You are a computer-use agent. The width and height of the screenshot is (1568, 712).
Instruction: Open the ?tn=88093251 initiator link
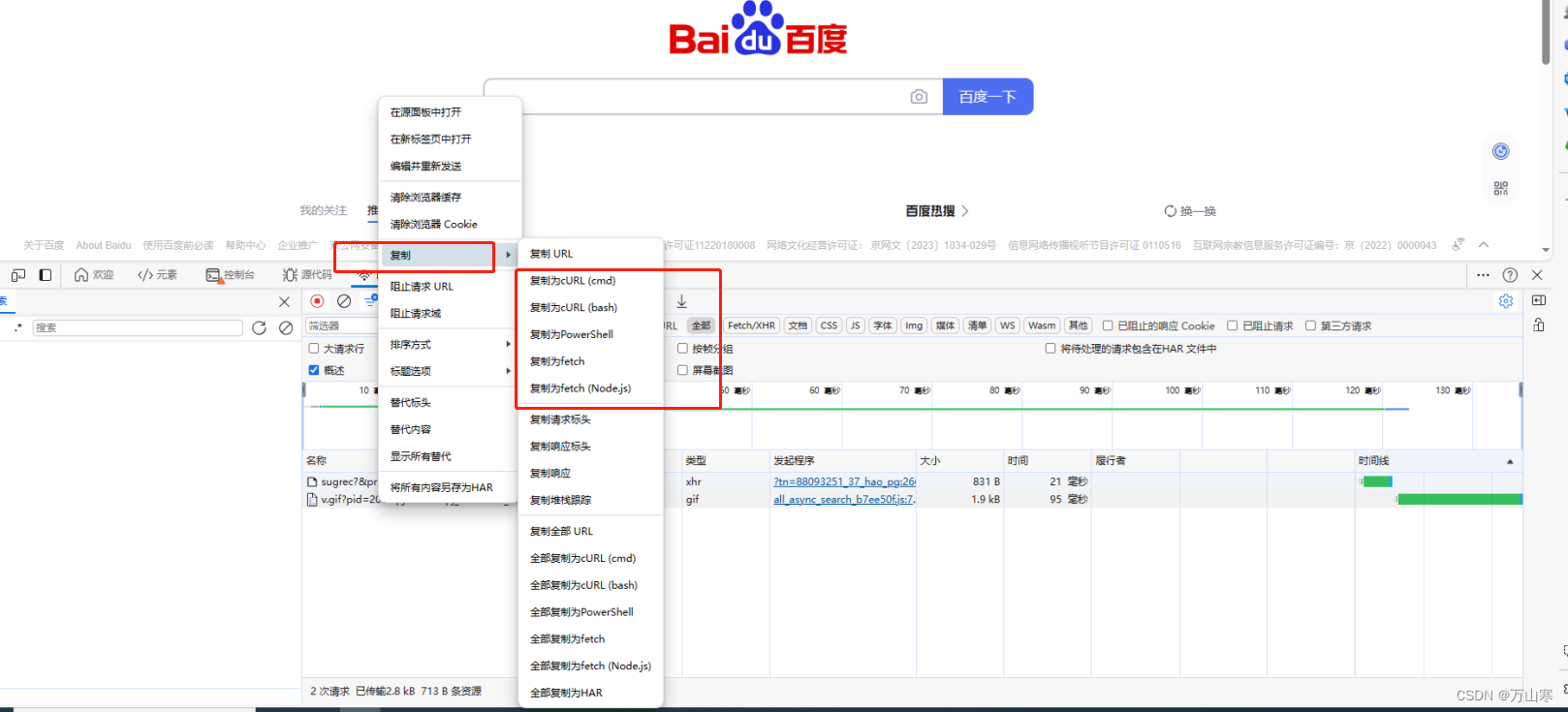pos(844,481)
